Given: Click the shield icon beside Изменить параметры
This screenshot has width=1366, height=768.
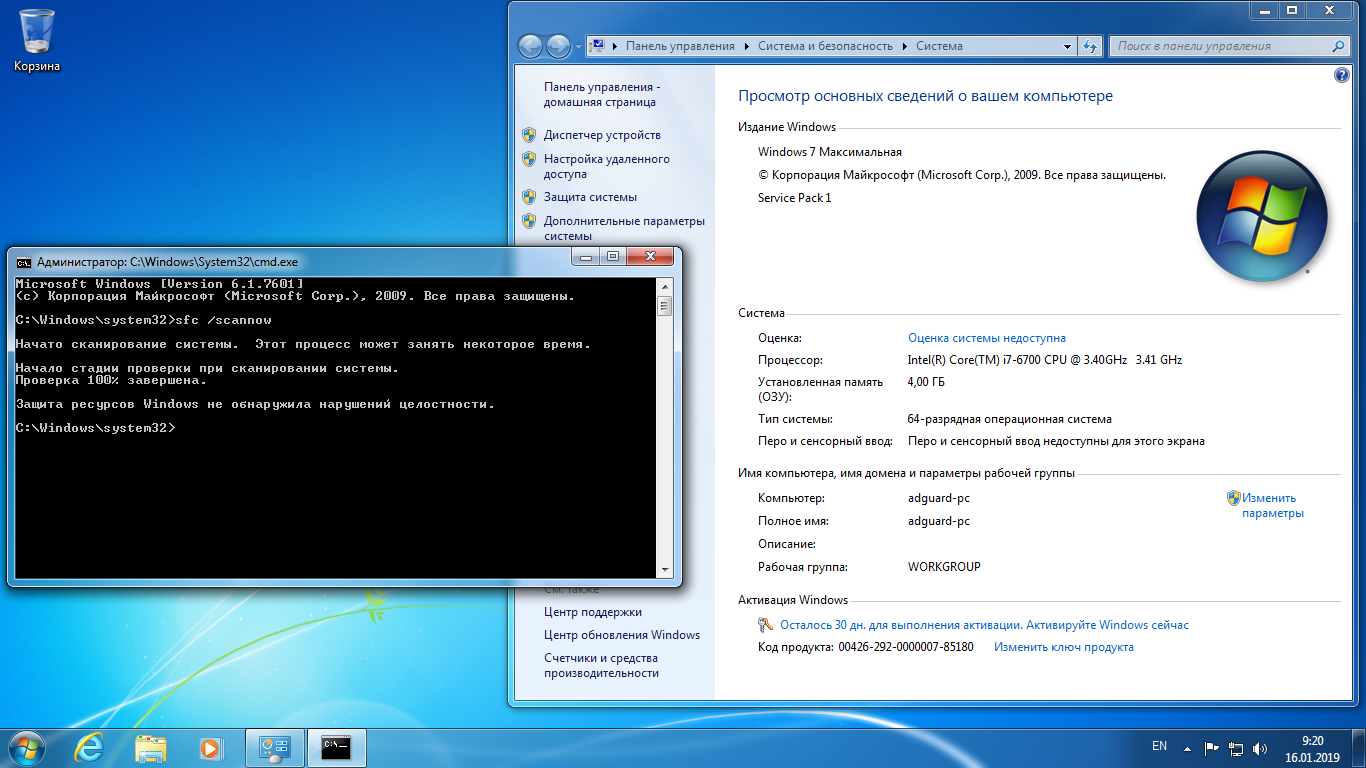Looking at the screenshot, I should pos(1234,498).
